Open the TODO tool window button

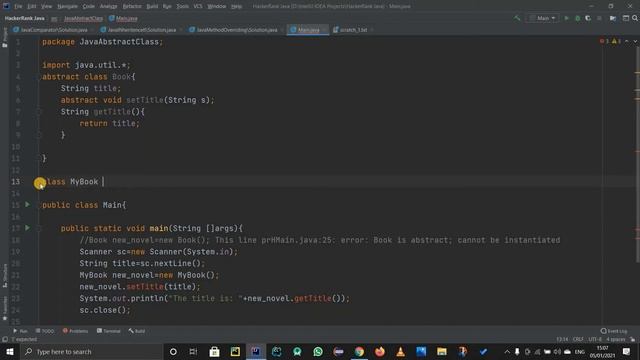pos(44,331)
